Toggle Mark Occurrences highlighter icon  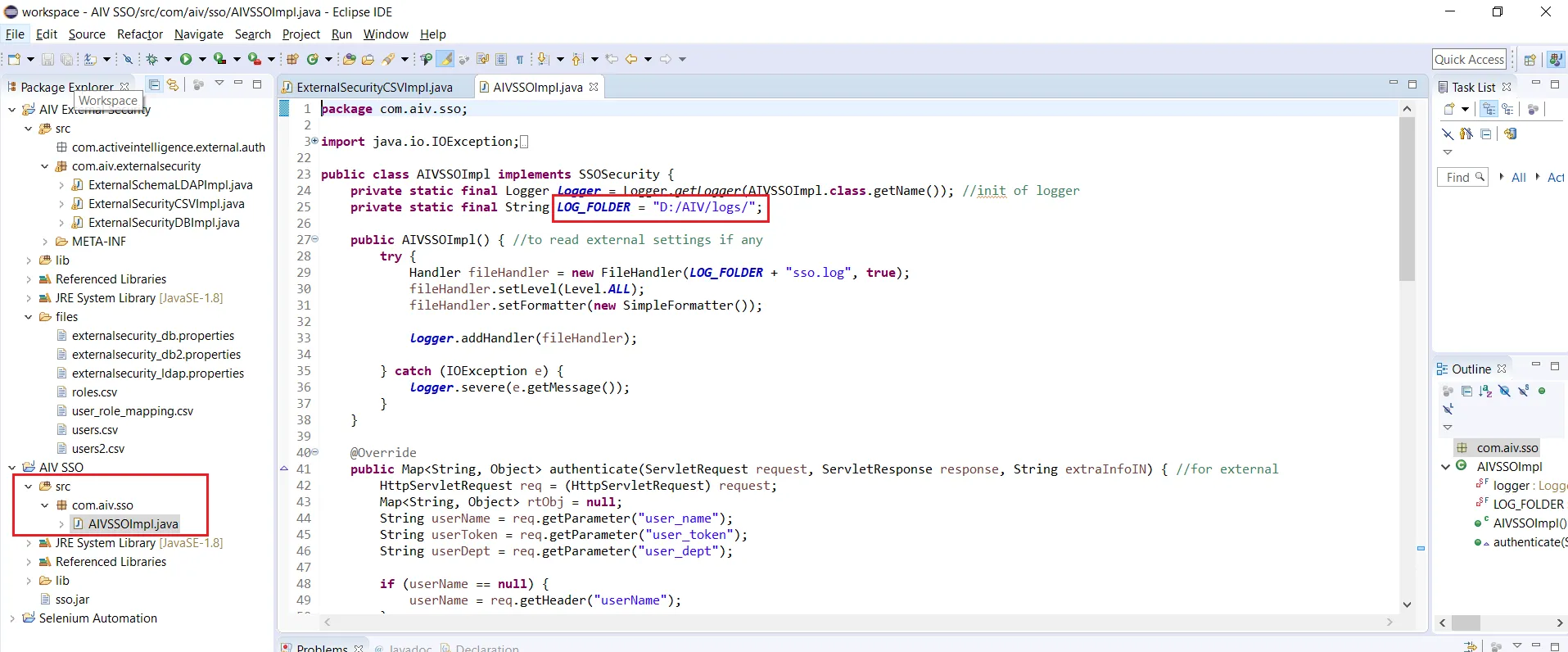tap(445, 59)
